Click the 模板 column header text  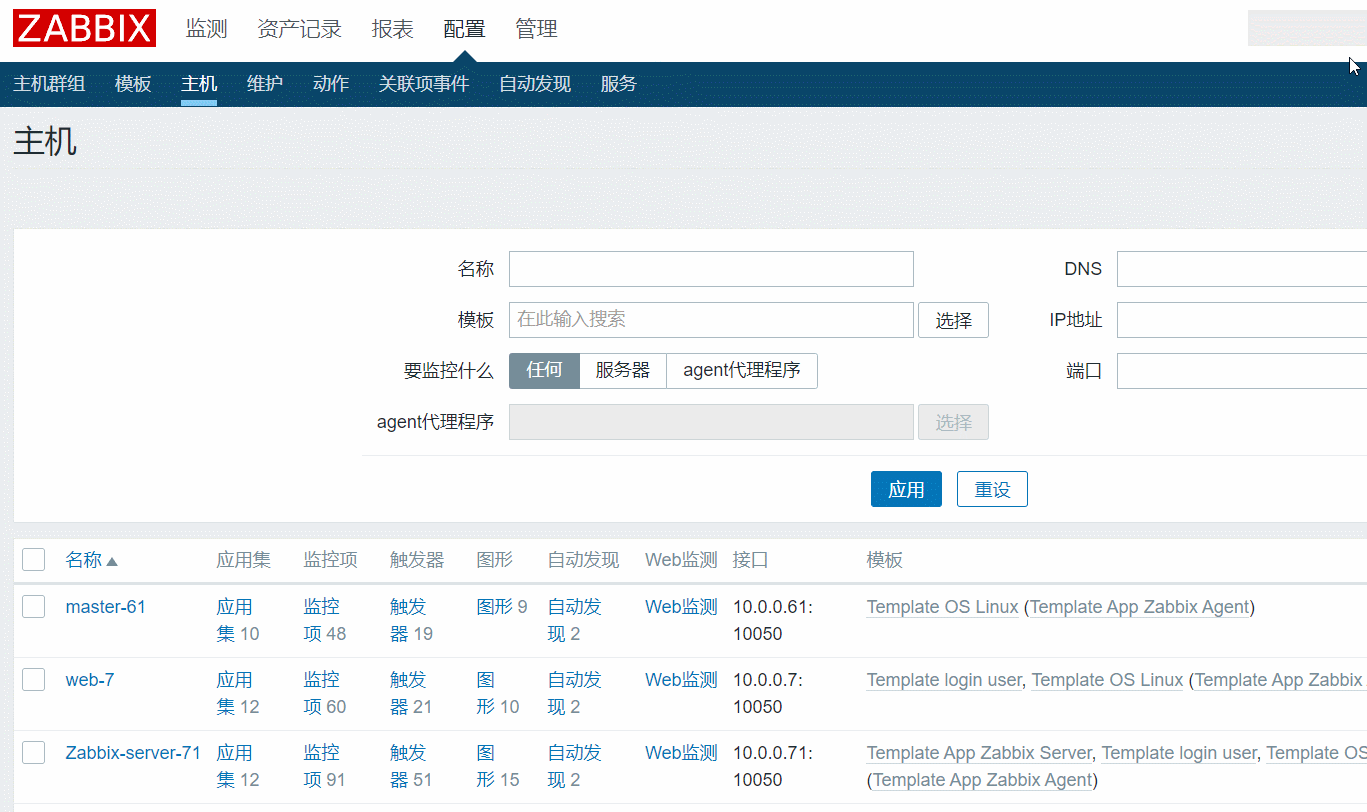point(885,560)
